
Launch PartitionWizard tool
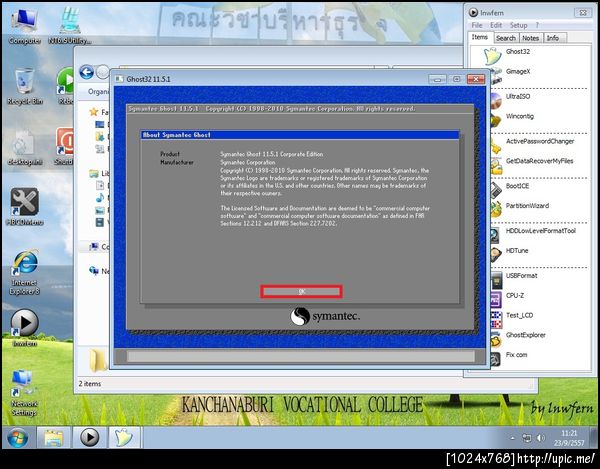(527, 206)
